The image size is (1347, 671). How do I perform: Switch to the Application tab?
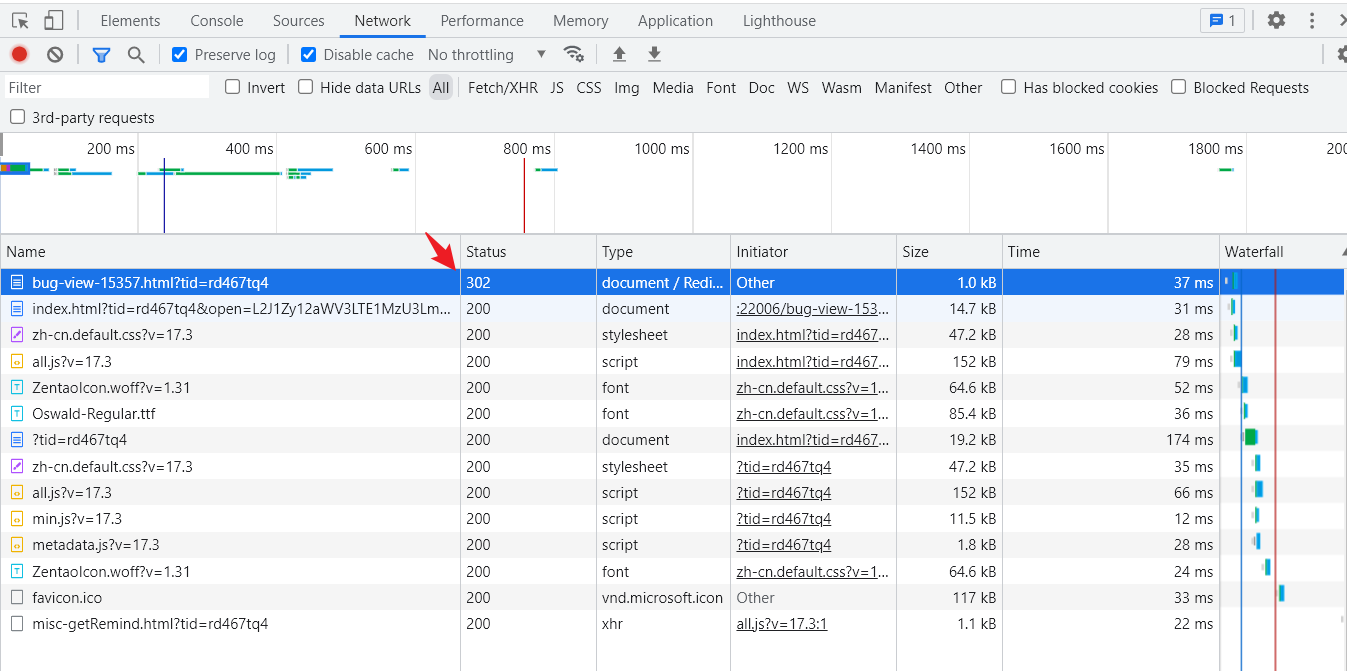tap(675, 21)
